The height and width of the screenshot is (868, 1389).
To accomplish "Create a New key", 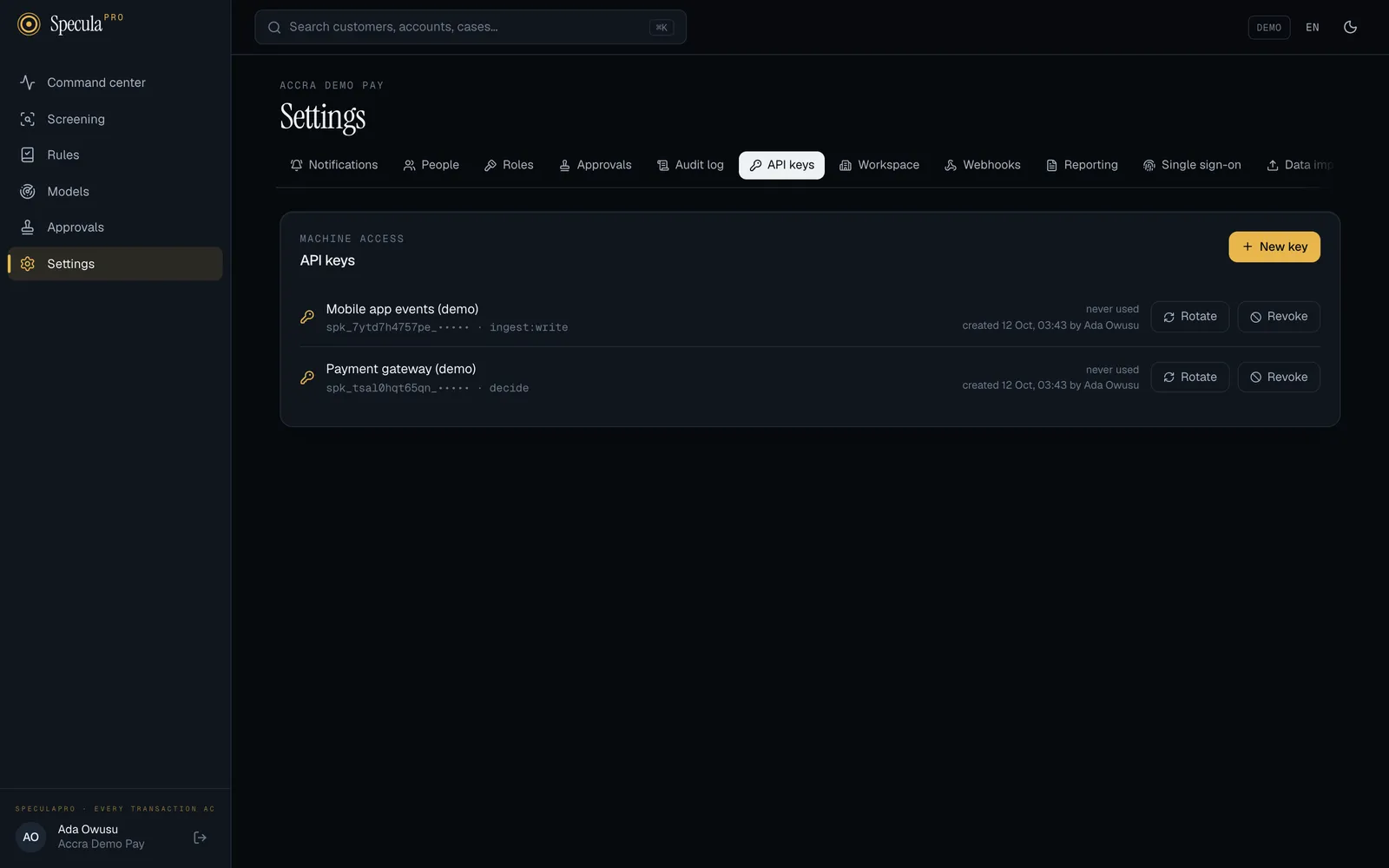I will click(1274, 247).
